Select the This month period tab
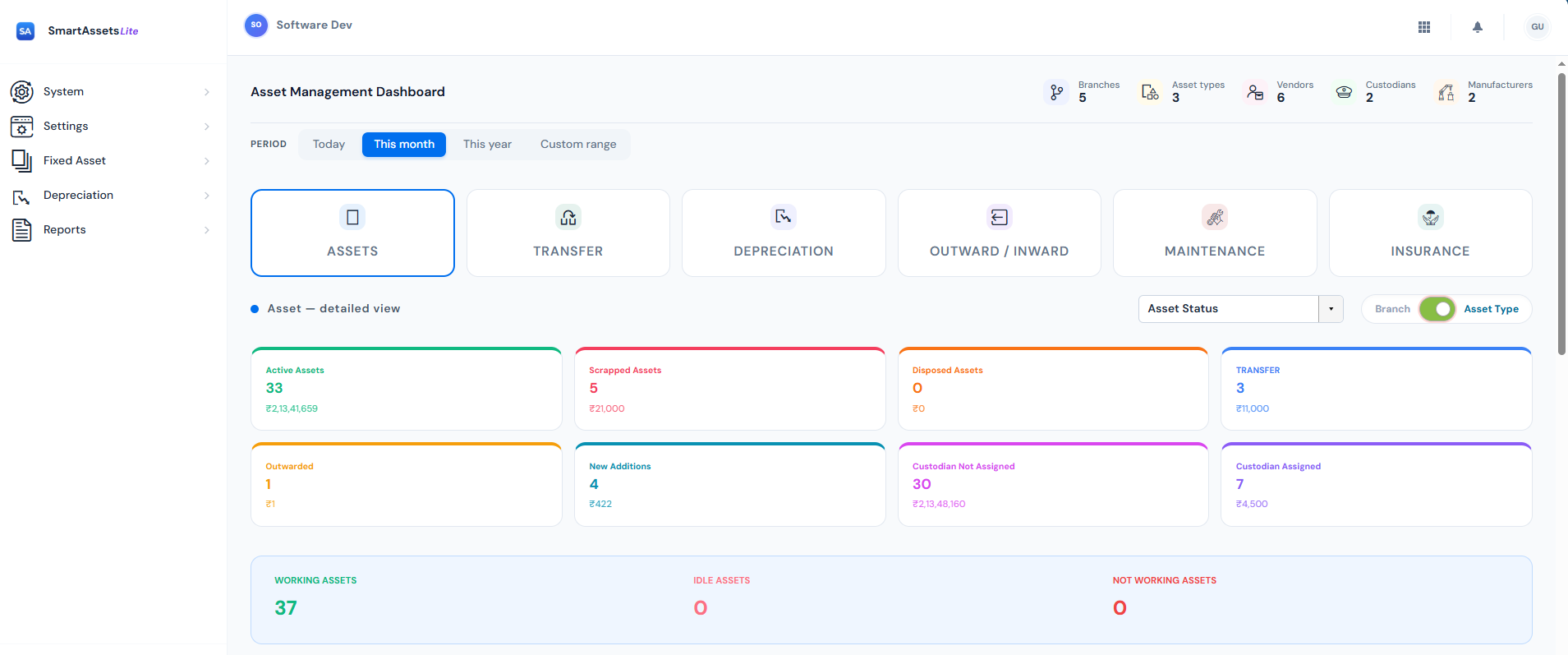The width and height of the screenshot is (1568, 655). 404,145
